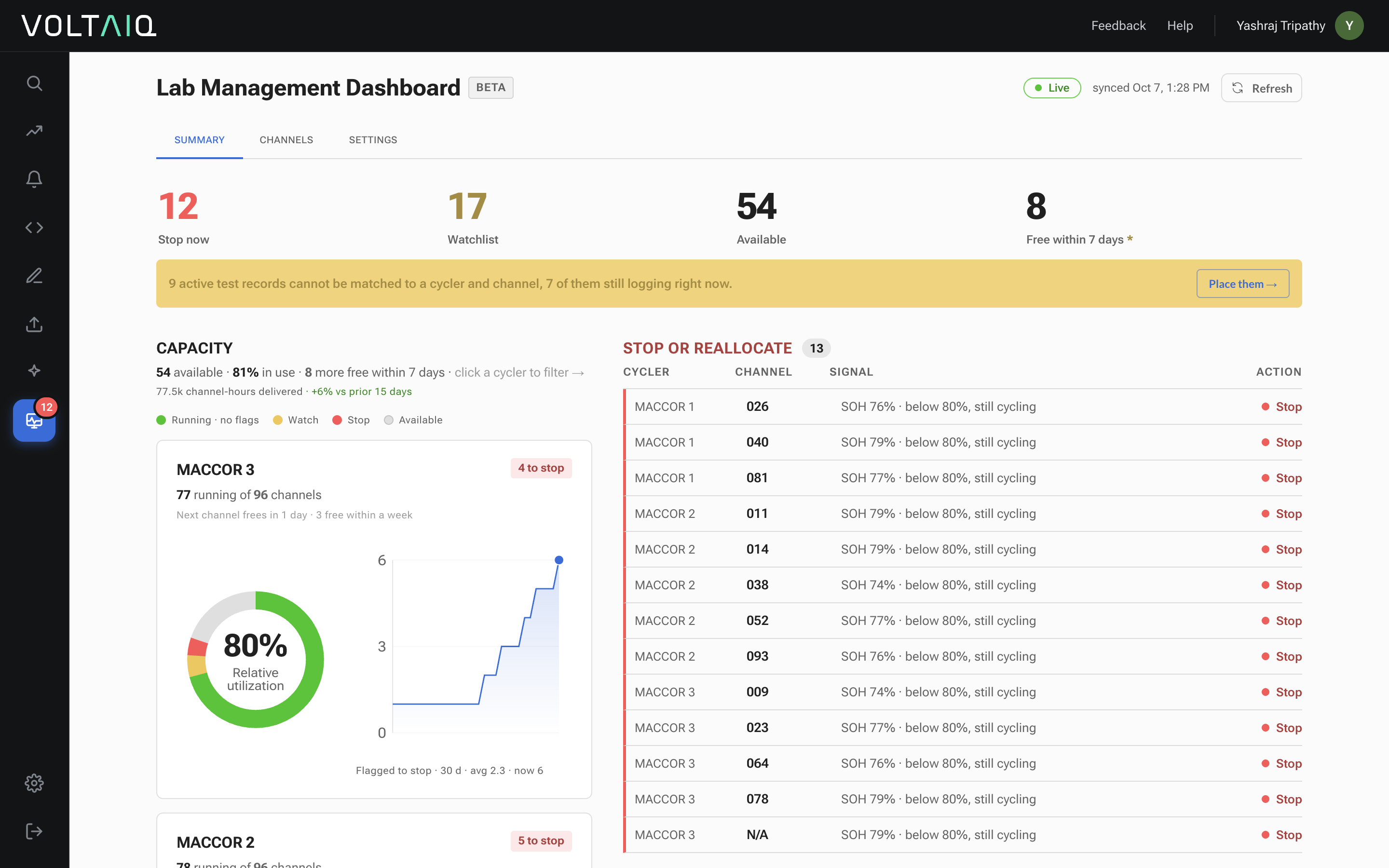Stop MACCOR 3 channel 009
Image resolution: width=1389 pixels, height=868 pixels.
pyautogui.click(x=1281, y=692)
